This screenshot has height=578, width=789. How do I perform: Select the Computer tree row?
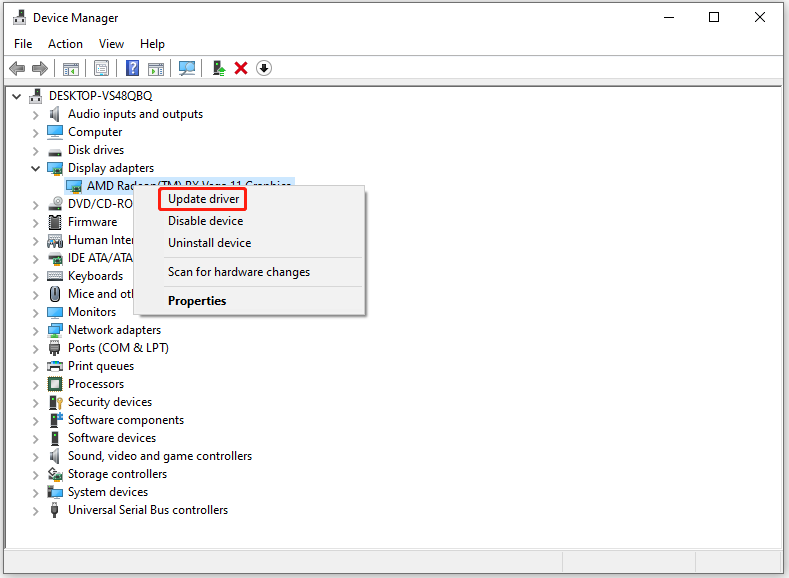tap(95, 132)
